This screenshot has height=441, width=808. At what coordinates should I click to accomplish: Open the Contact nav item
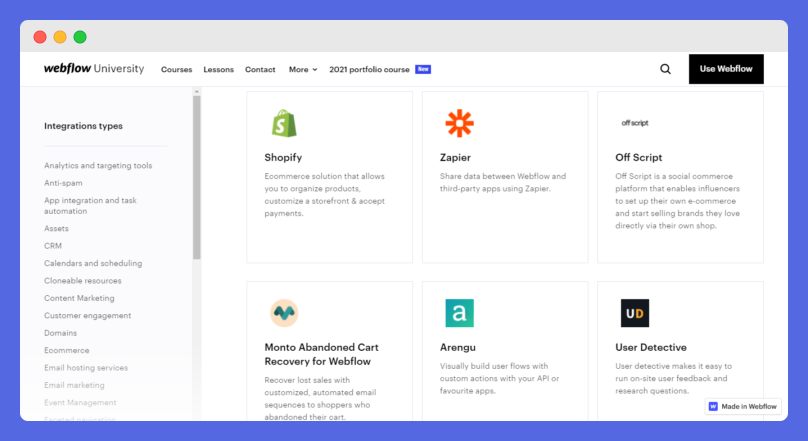tap(260, 70)
